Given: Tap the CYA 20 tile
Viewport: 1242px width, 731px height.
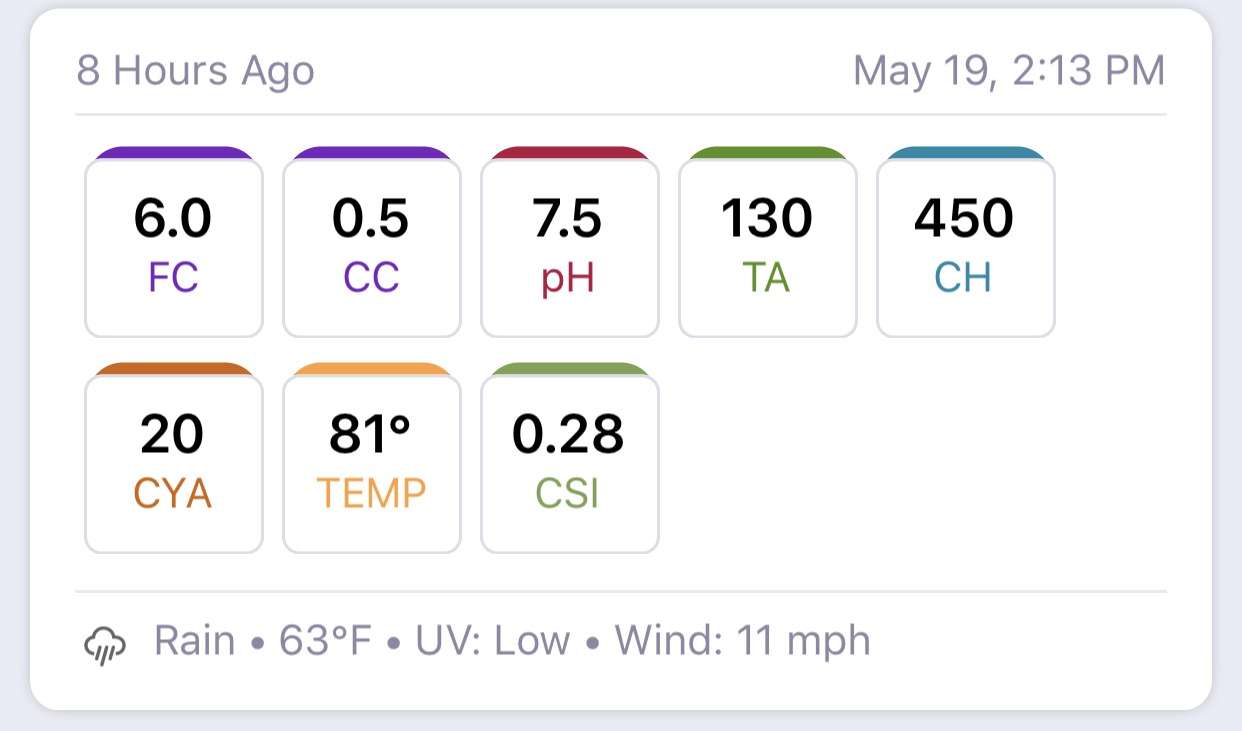Looking at the screenshot, I should (x=174, y=464).
